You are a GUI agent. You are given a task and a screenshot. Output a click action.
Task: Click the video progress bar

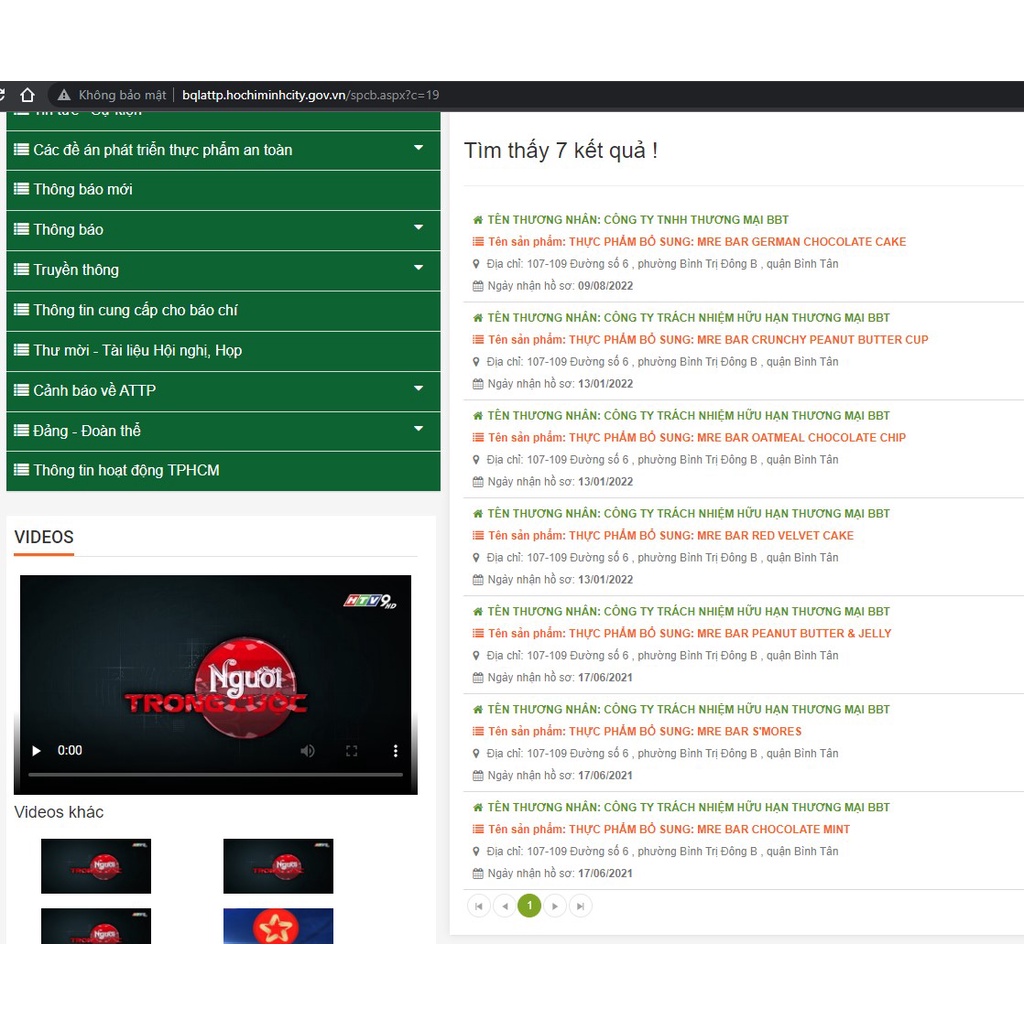pos(215,775)
